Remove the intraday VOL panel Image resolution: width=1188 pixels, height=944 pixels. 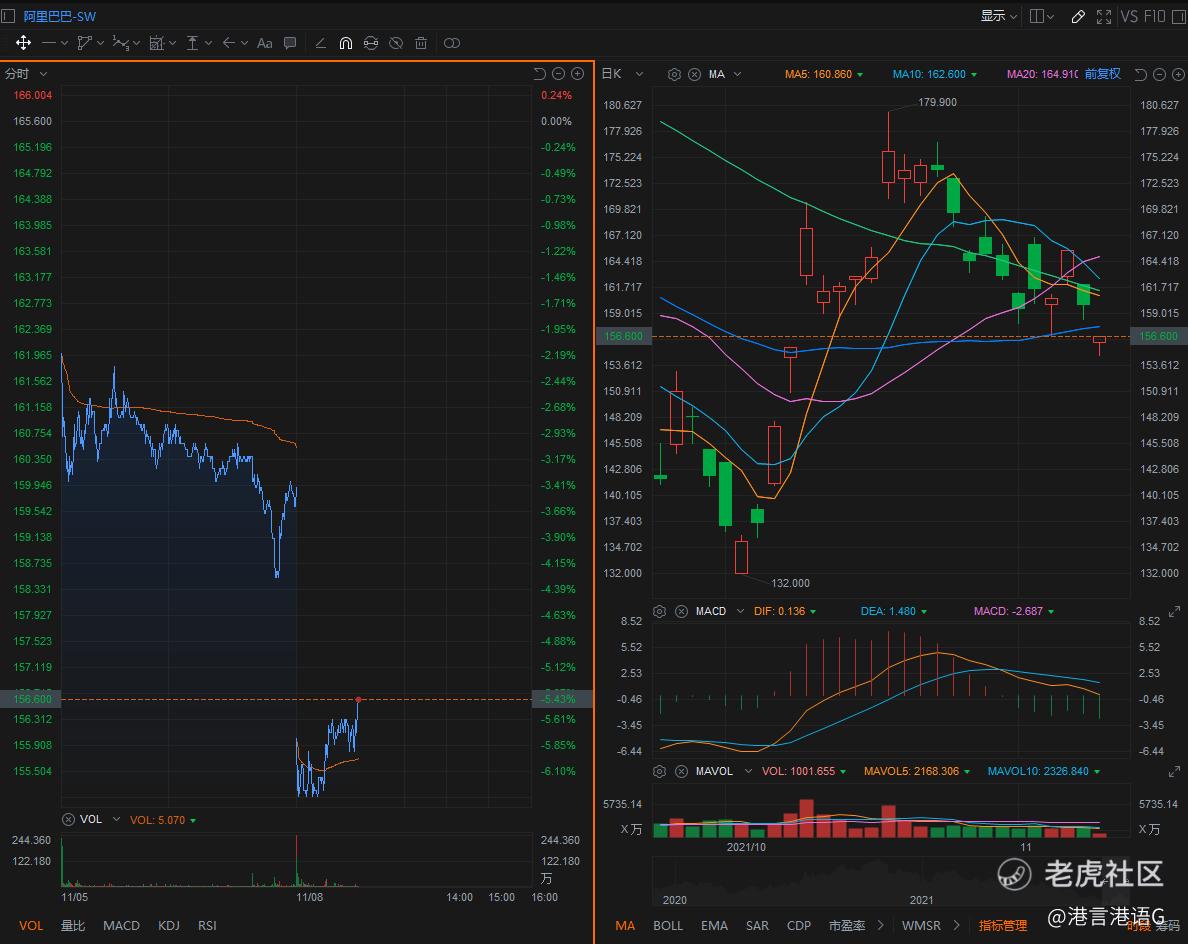(68, 819)
